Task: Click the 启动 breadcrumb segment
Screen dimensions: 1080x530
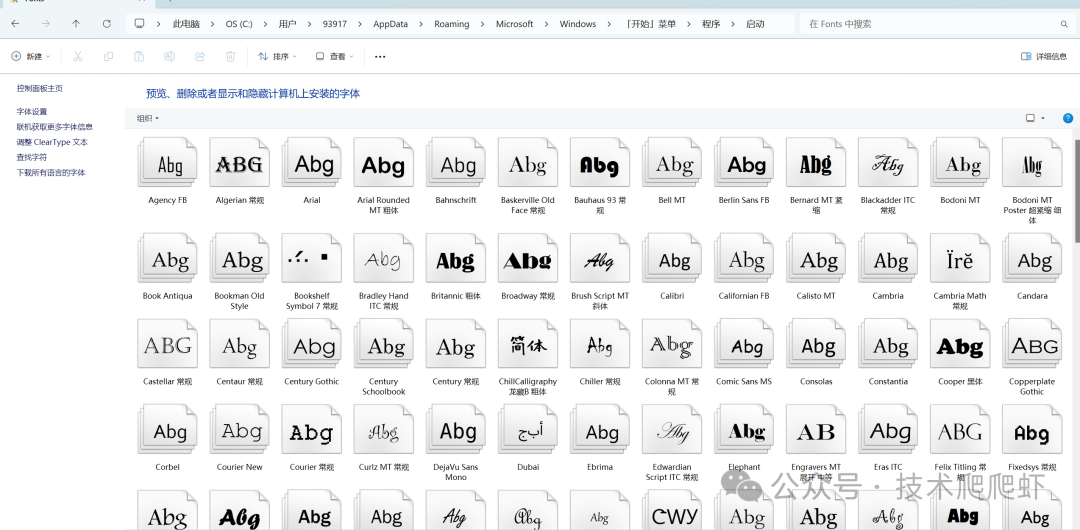Action: (x=755, y=24)
